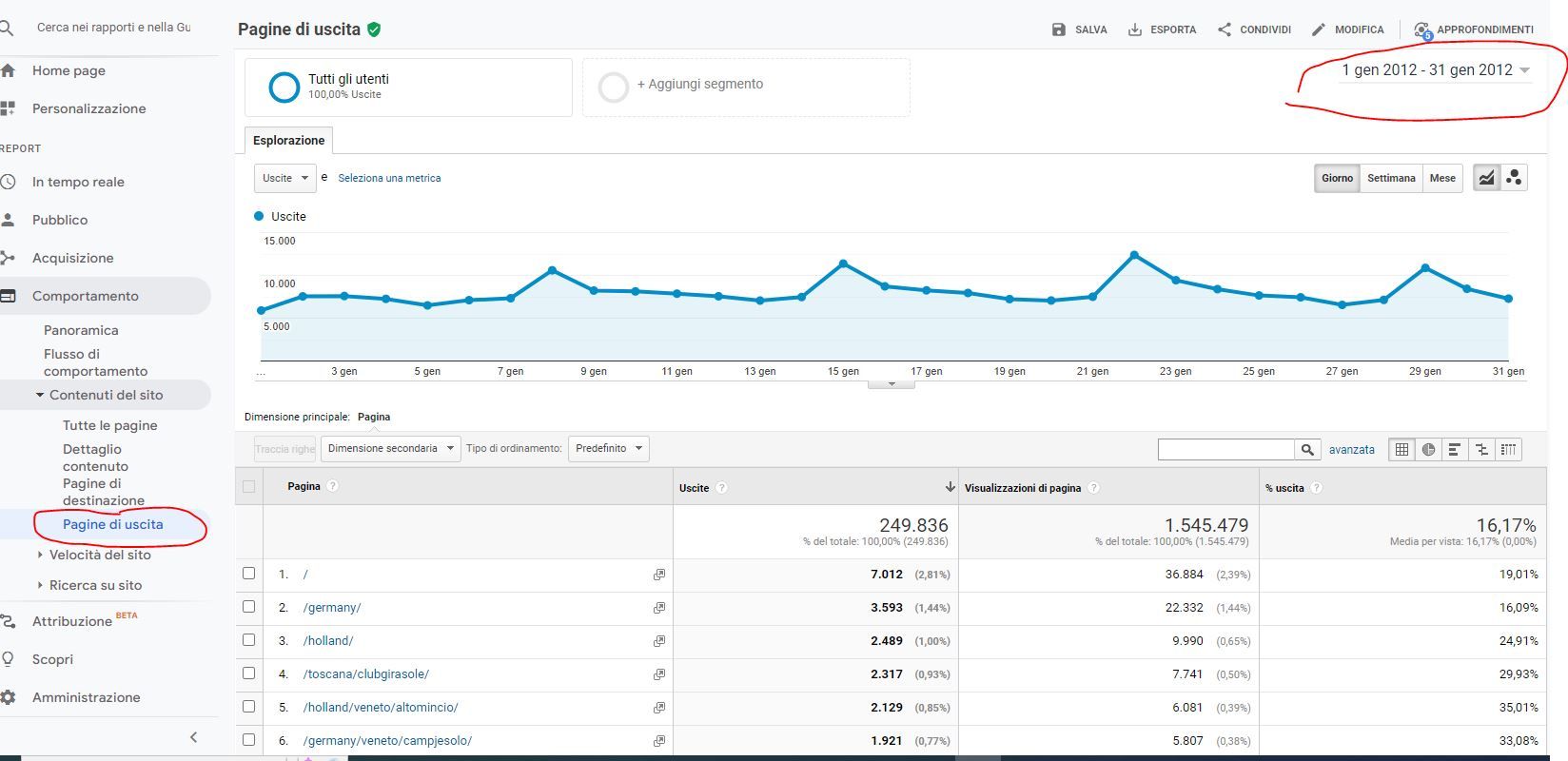Click the Modifica pencil icon
This screenshot has width=1568, height=761.
1319,29
